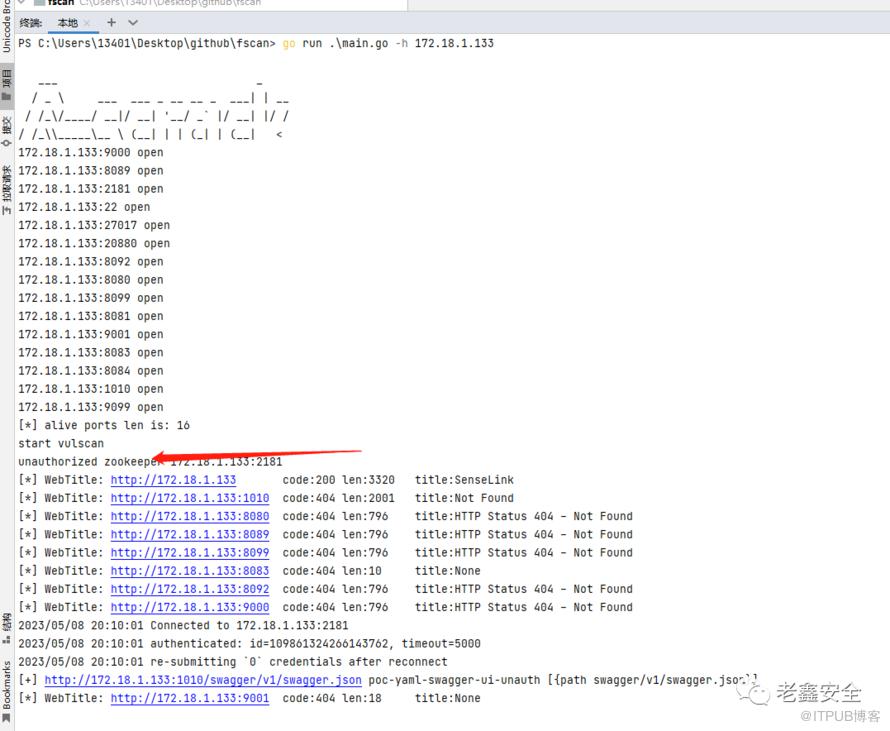
Task: Open the 提交 (Commit) side panel
Action: (x=7, y=125)
